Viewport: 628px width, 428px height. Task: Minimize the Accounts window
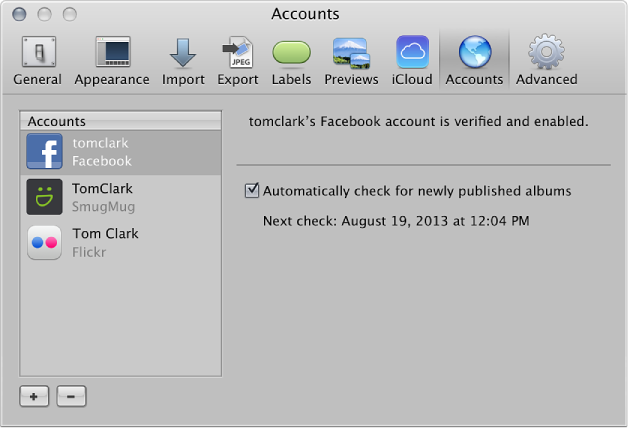[x=44, y=14]
